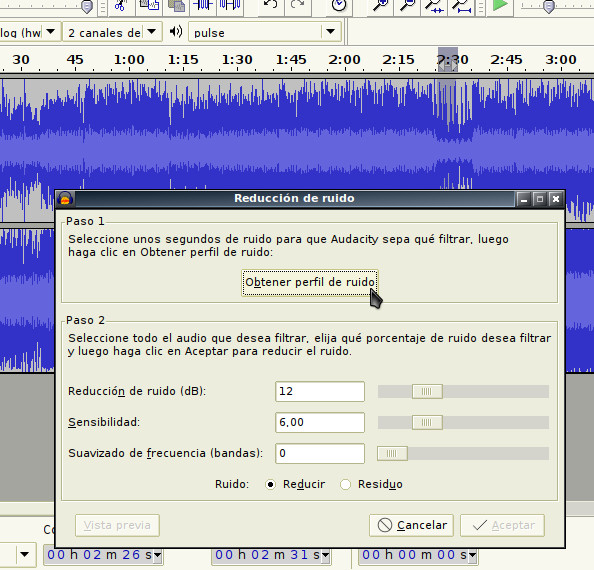Click the highlighted selection at 2:30 on the ruler
594x570 pixels.
[x=448, y=60]
